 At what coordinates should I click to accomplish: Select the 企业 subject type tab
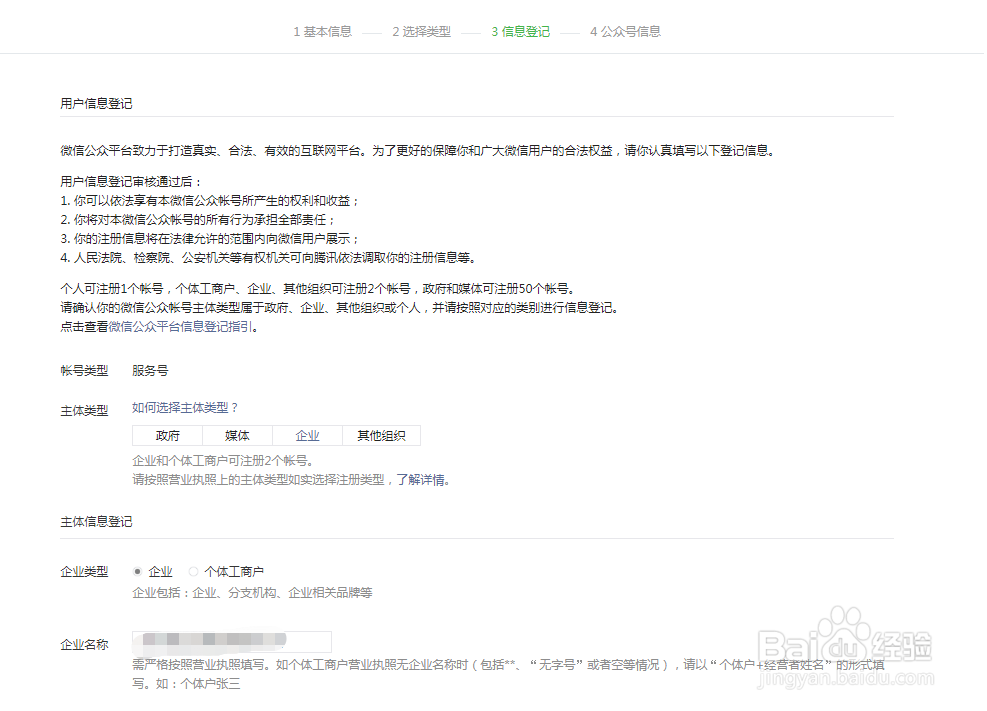pos(309,435)
